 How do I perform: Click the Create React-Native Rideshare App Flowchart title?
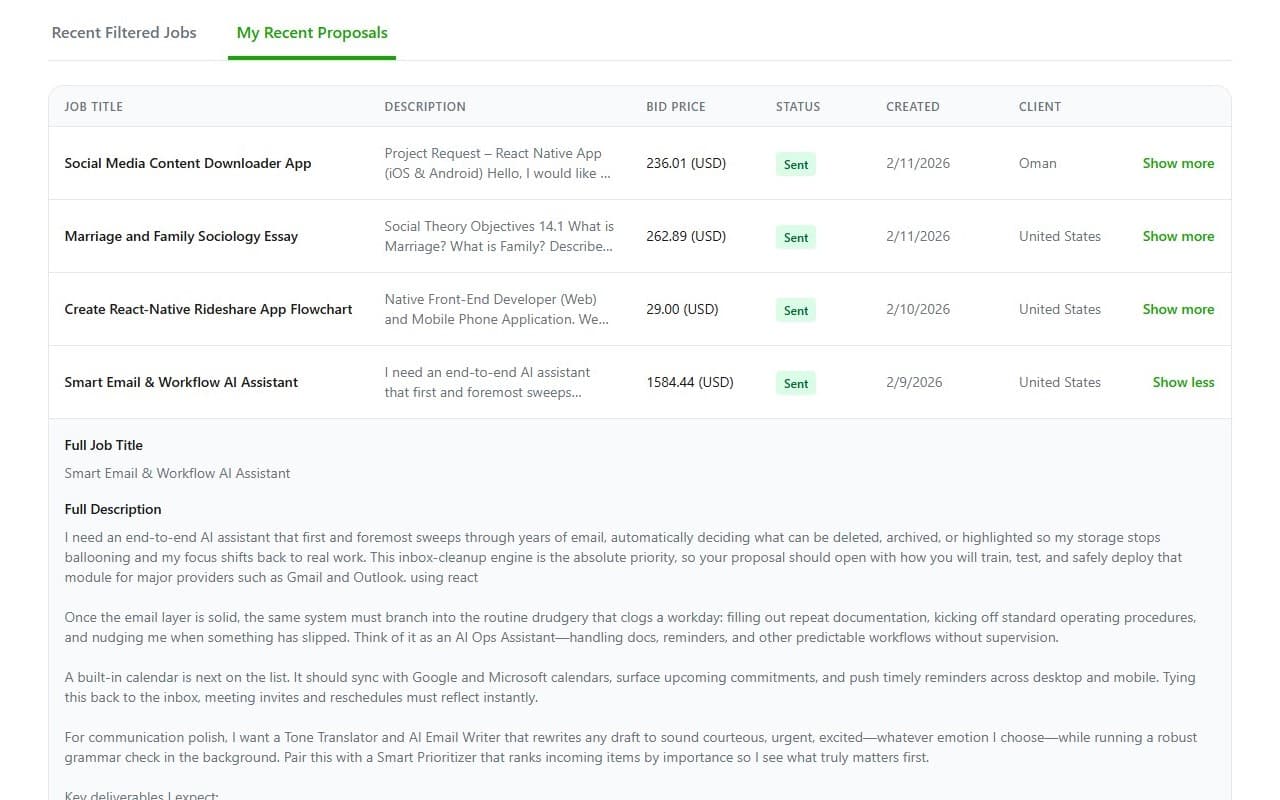208,309
